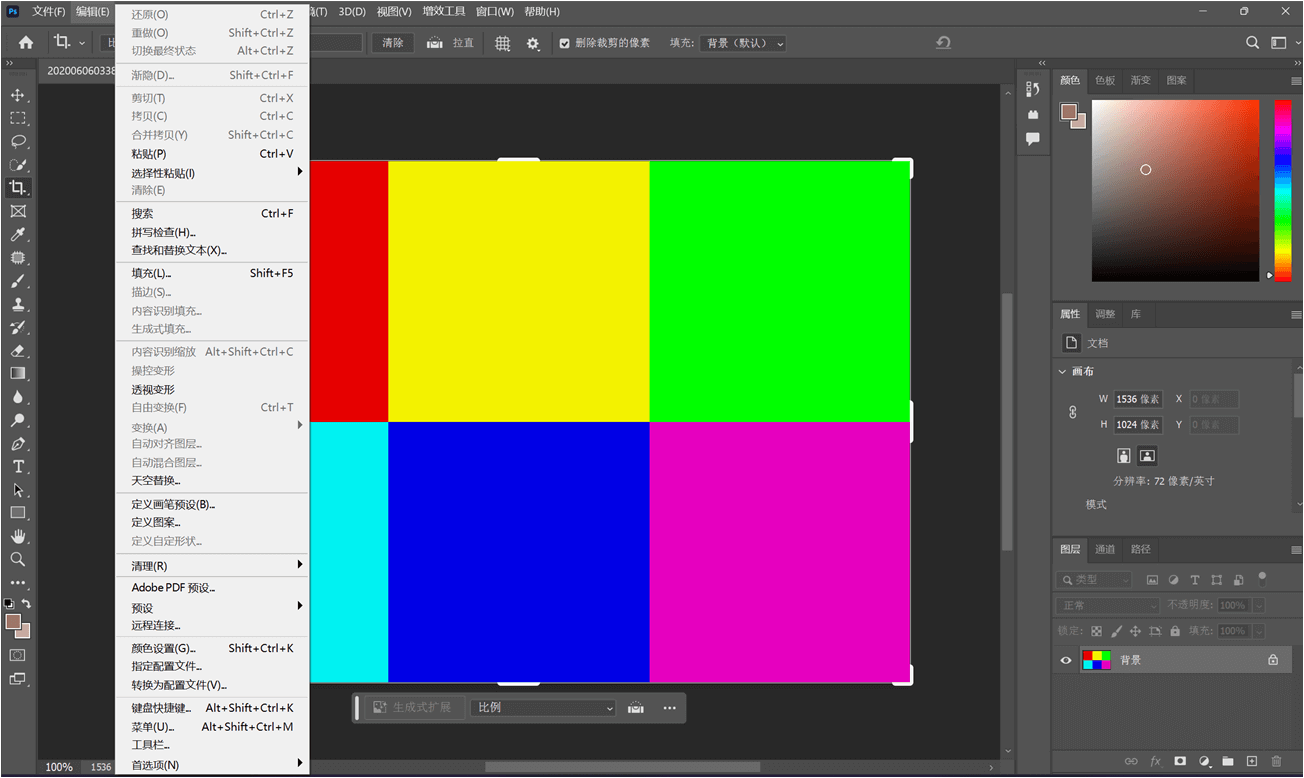Select the Horizontal Type tool

pyautogui.click(x=18, y=467)
